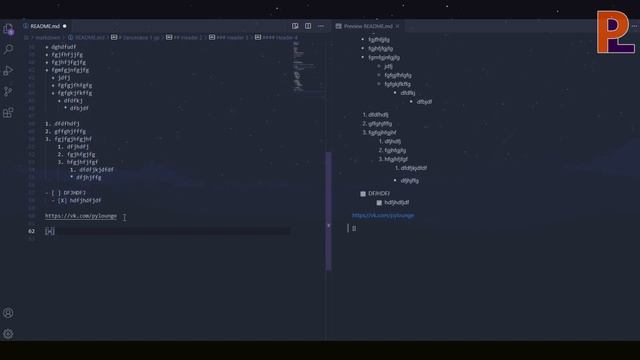Click the unsaved dot on README.md tab
This screenshot has height=360, width=640.
[x=64, y=26]
